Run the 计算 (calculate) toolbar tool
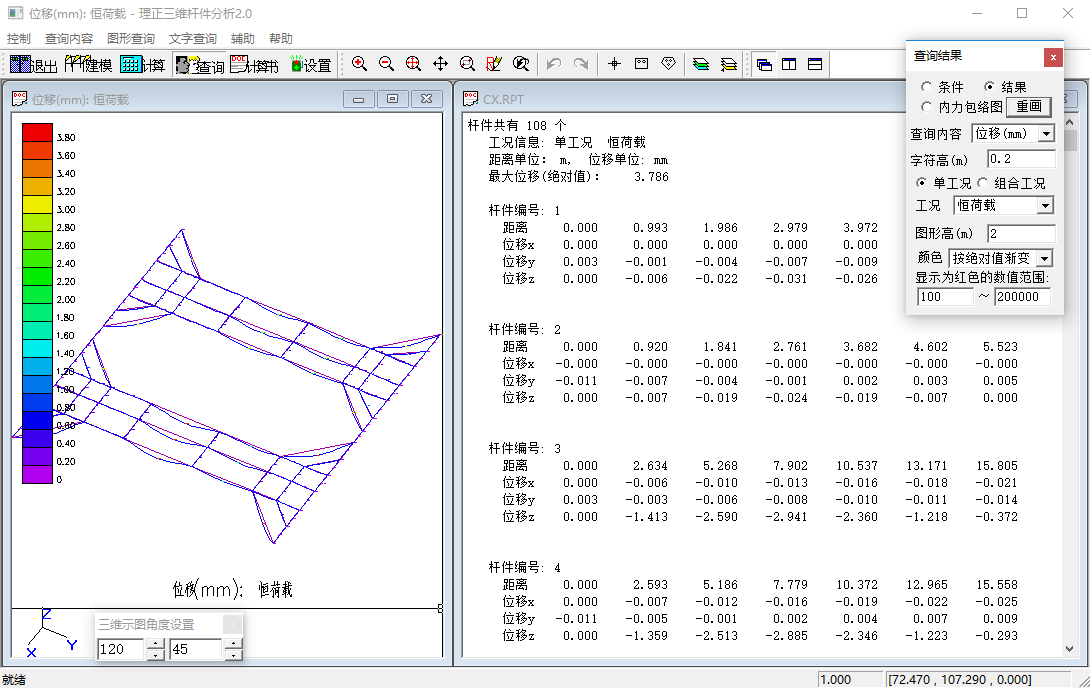1090x688 pixels. 143,65
